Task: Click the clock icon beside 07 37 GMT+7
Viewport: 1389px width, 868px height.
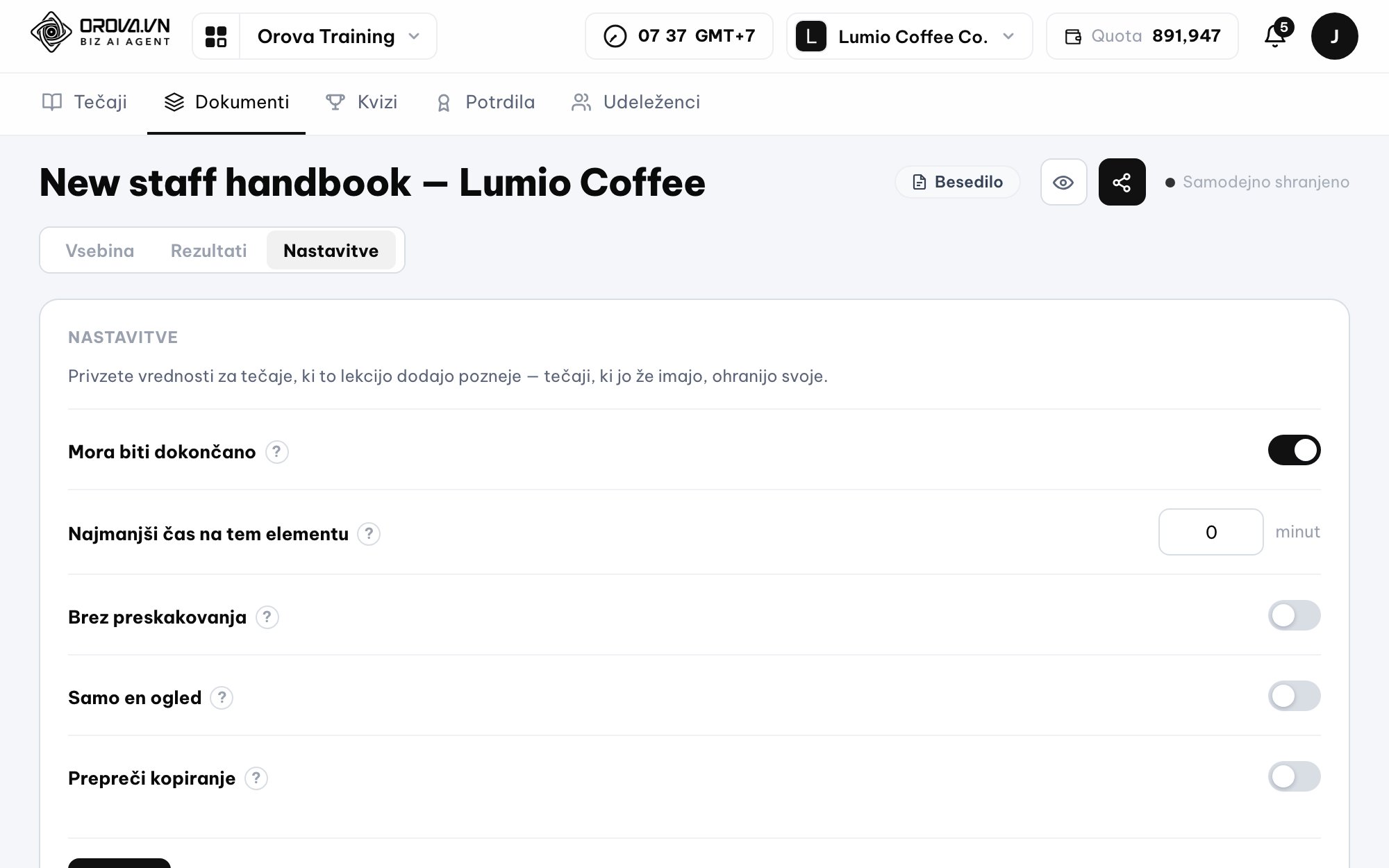Action: [x=615, y=36]
